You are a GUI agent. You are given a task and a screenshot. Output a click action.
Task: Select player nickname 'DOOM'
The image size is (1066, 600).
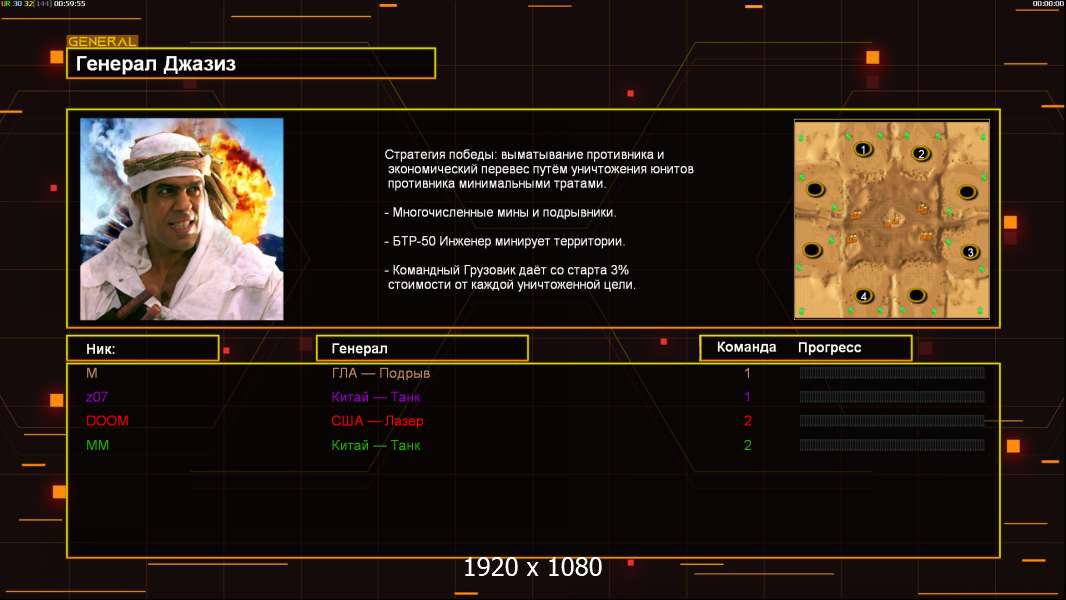click(x=107, y=421)
